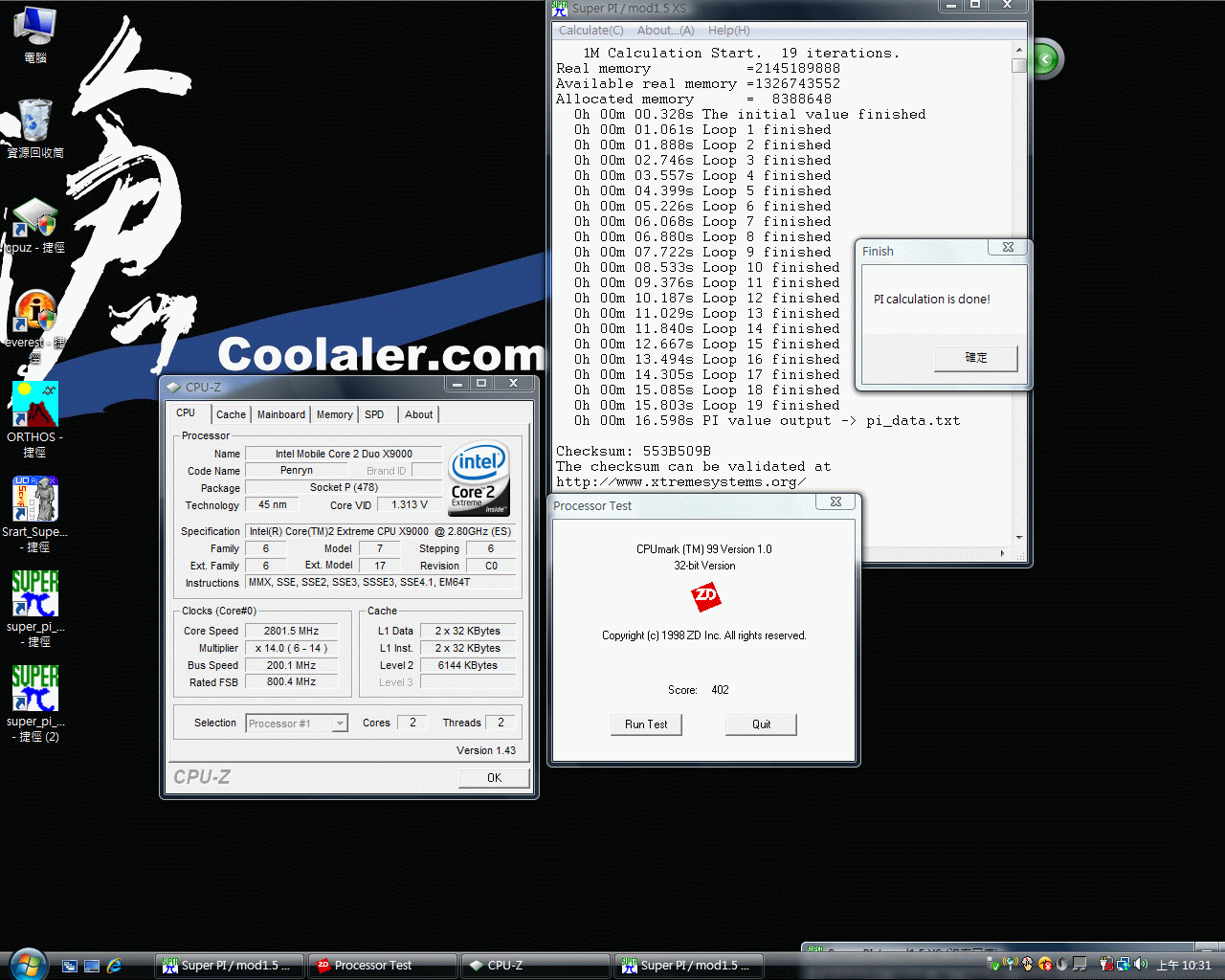Click the Name field Intel Mobile Core 2 Duo X9000
The height and width of the screenshot is (980, 1225).
[x=344, y=454]
